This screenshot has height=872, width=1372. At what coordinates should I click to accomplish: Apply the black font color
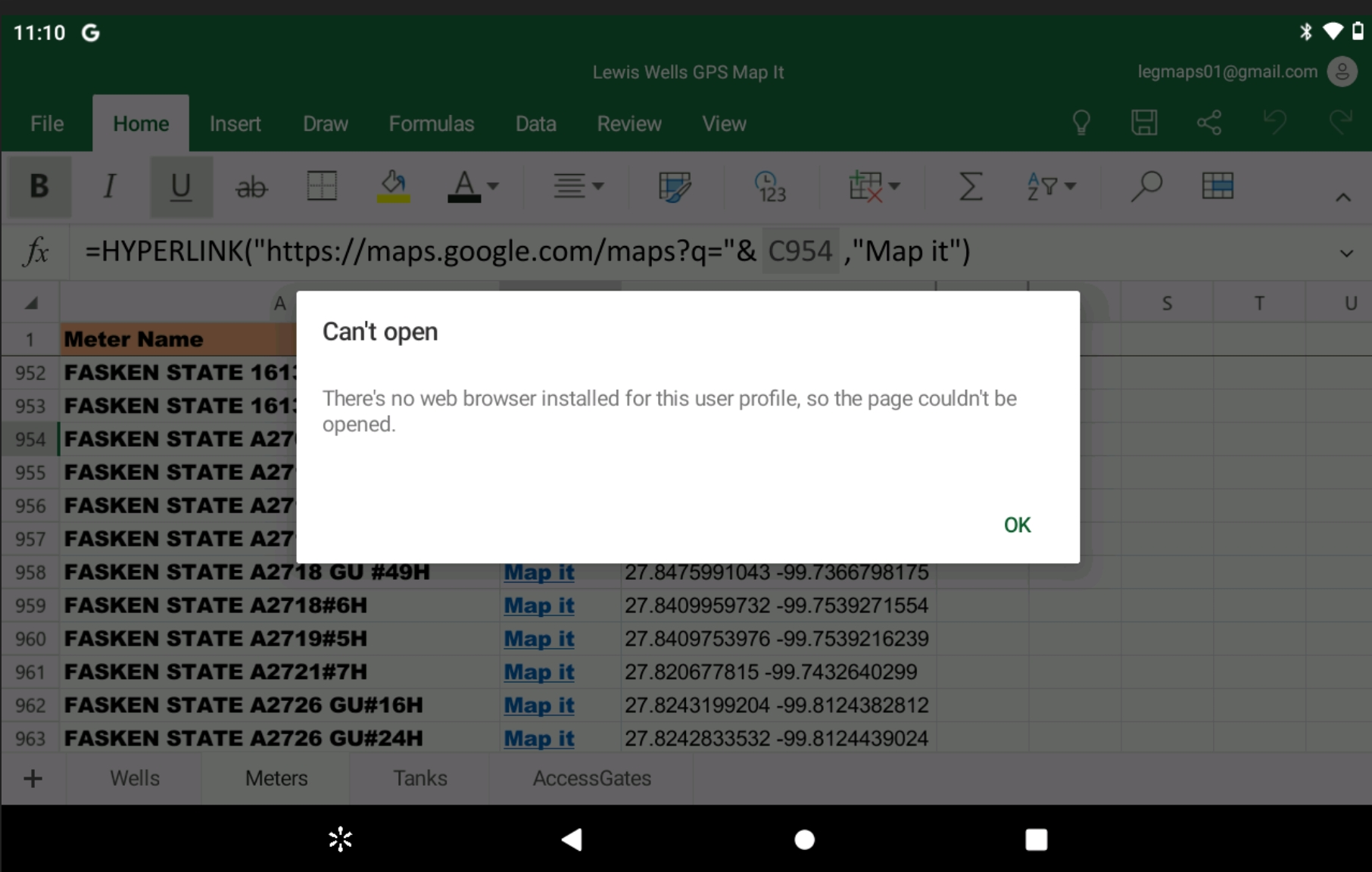point(464,186)
